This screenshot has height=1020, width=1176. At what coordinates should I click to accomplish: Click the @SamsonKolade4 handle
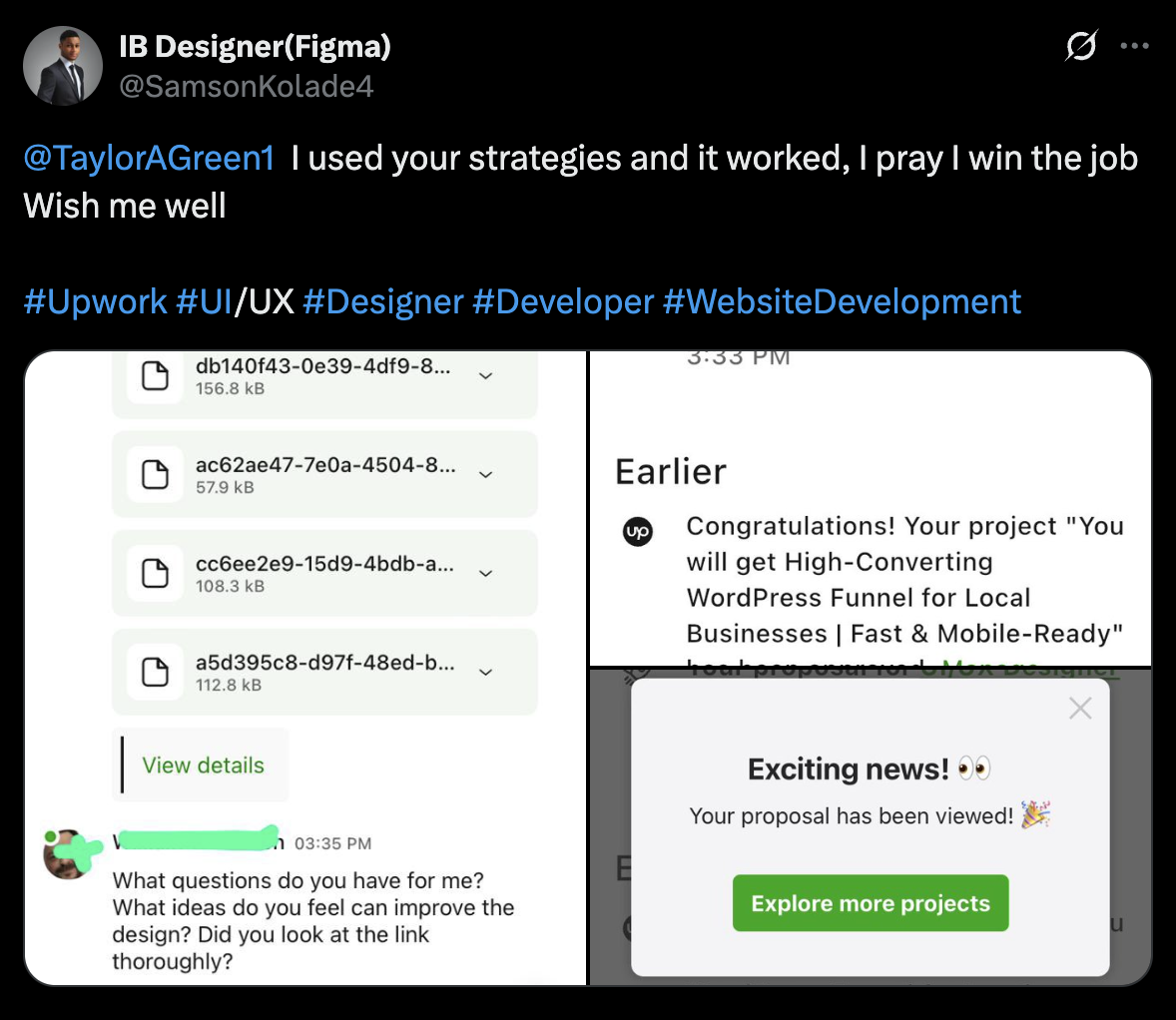tap(246, 86)
